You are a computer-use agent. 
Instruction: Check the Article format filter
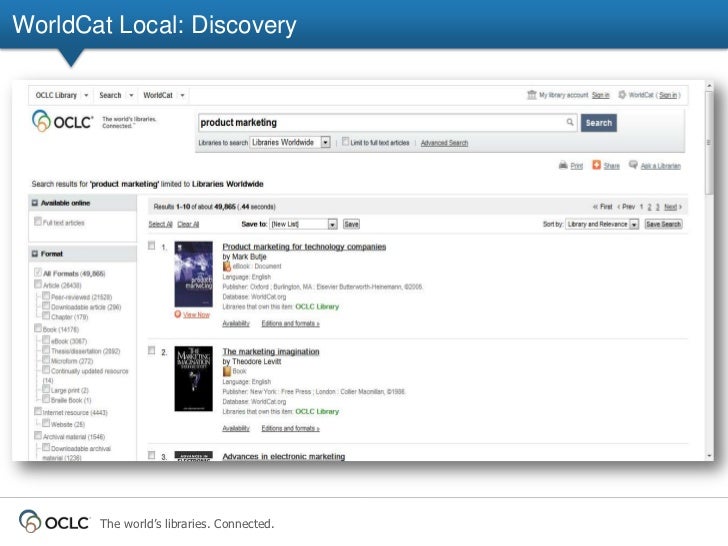38,285
